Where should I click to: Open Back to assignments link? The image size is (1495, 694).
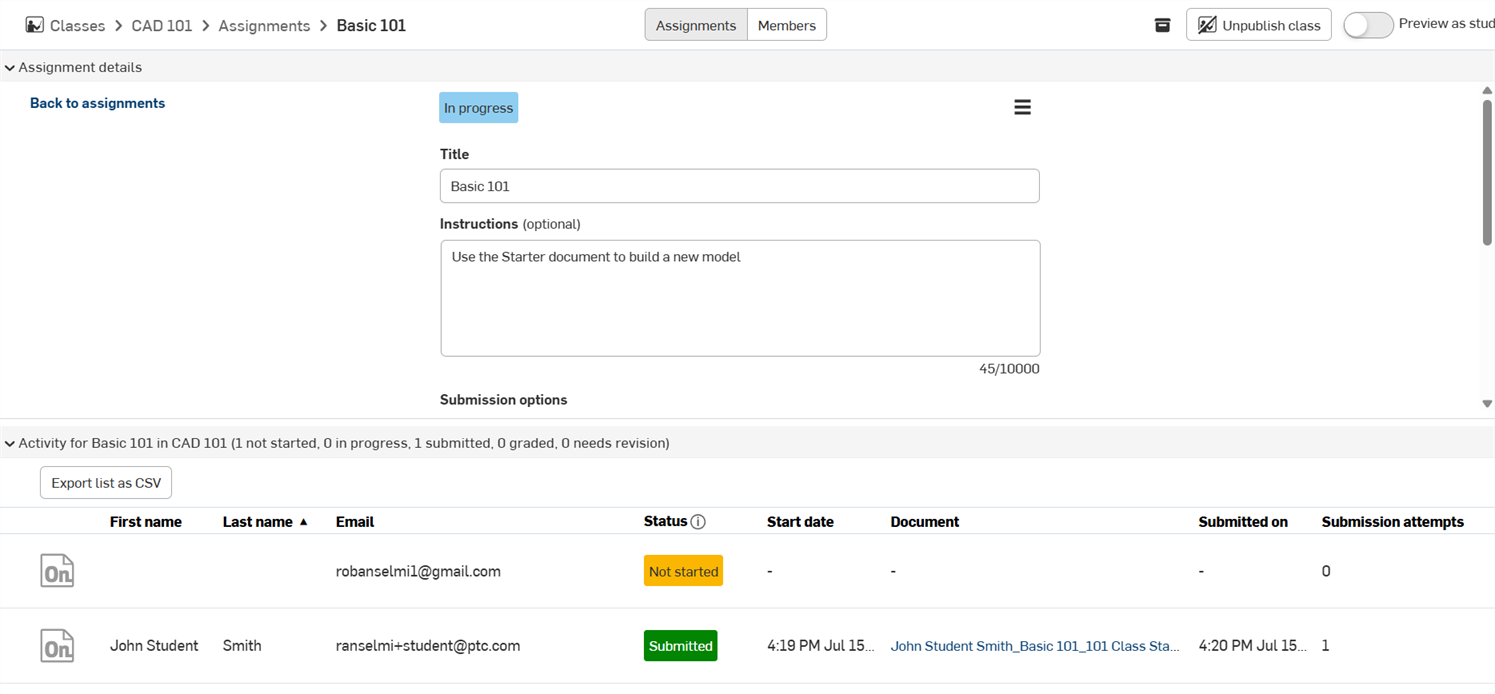point(97,103)
